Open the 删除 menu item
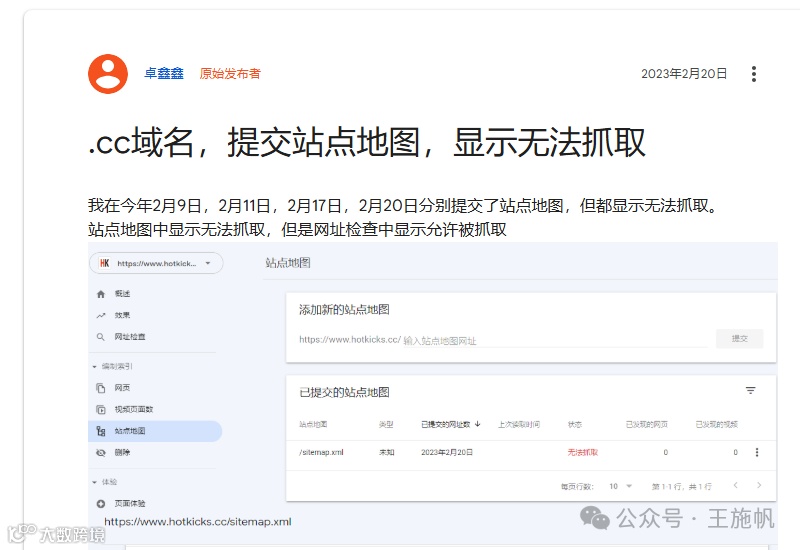The image size is (800, 550). click(x=122, y=453)
